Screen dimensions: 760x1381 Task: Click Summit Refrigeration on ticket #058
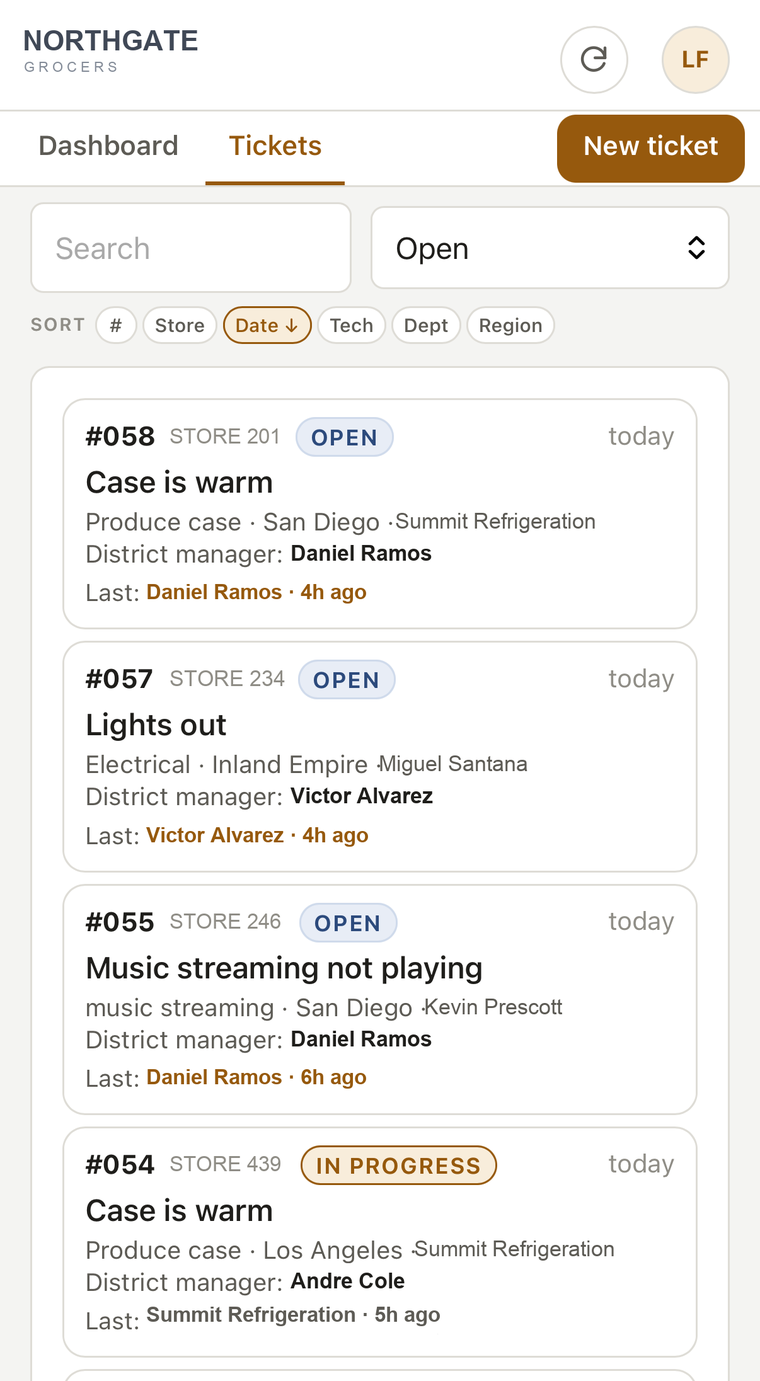coord(496,521)
